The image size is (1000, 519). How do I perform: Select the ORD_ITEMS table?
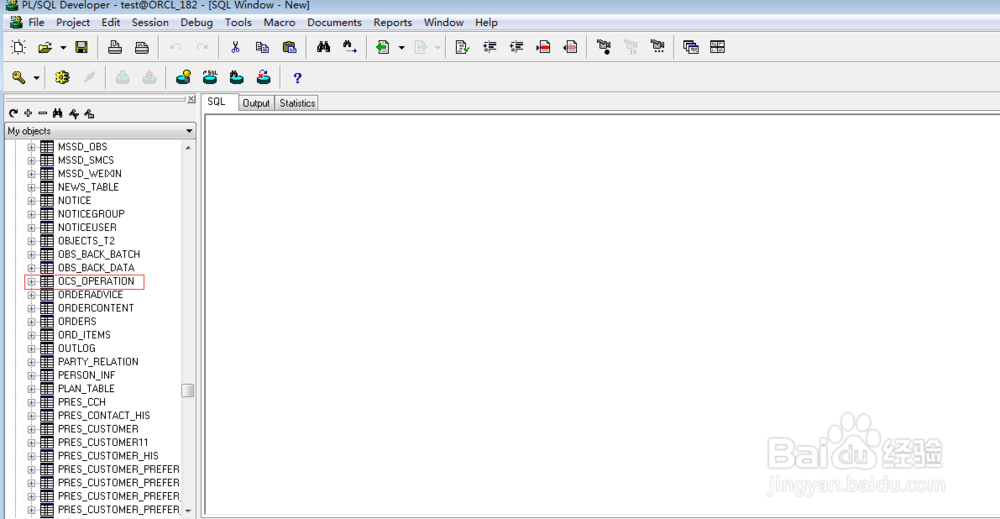pyautogui.click(x=84, y=335)
